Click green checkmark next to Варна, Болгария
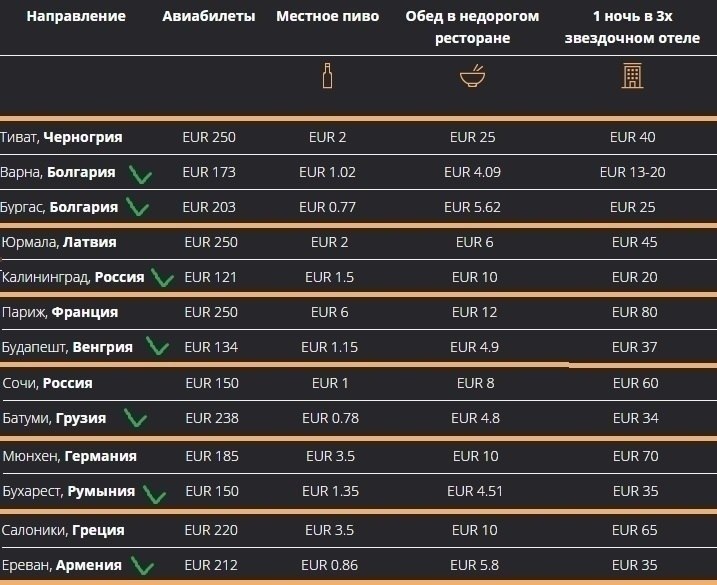Viewport: 717px width, 585px height. (x=141, y=174)
